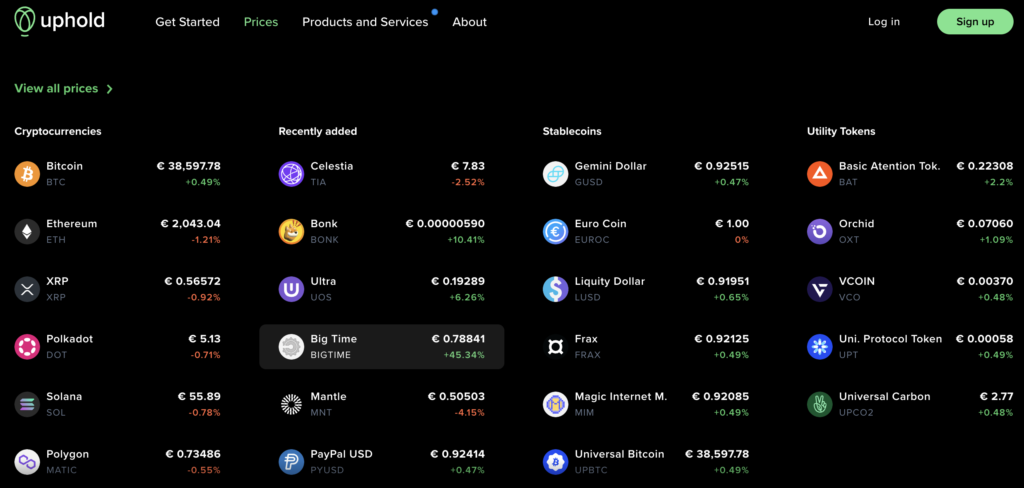Click the Universal Carbon icon

(820, 404)
